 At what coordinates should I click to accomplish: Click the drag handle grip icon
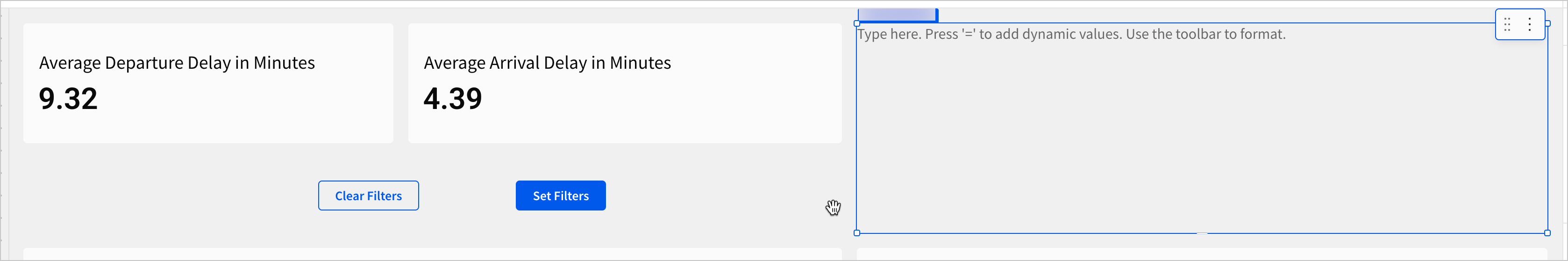point(1507,24)
